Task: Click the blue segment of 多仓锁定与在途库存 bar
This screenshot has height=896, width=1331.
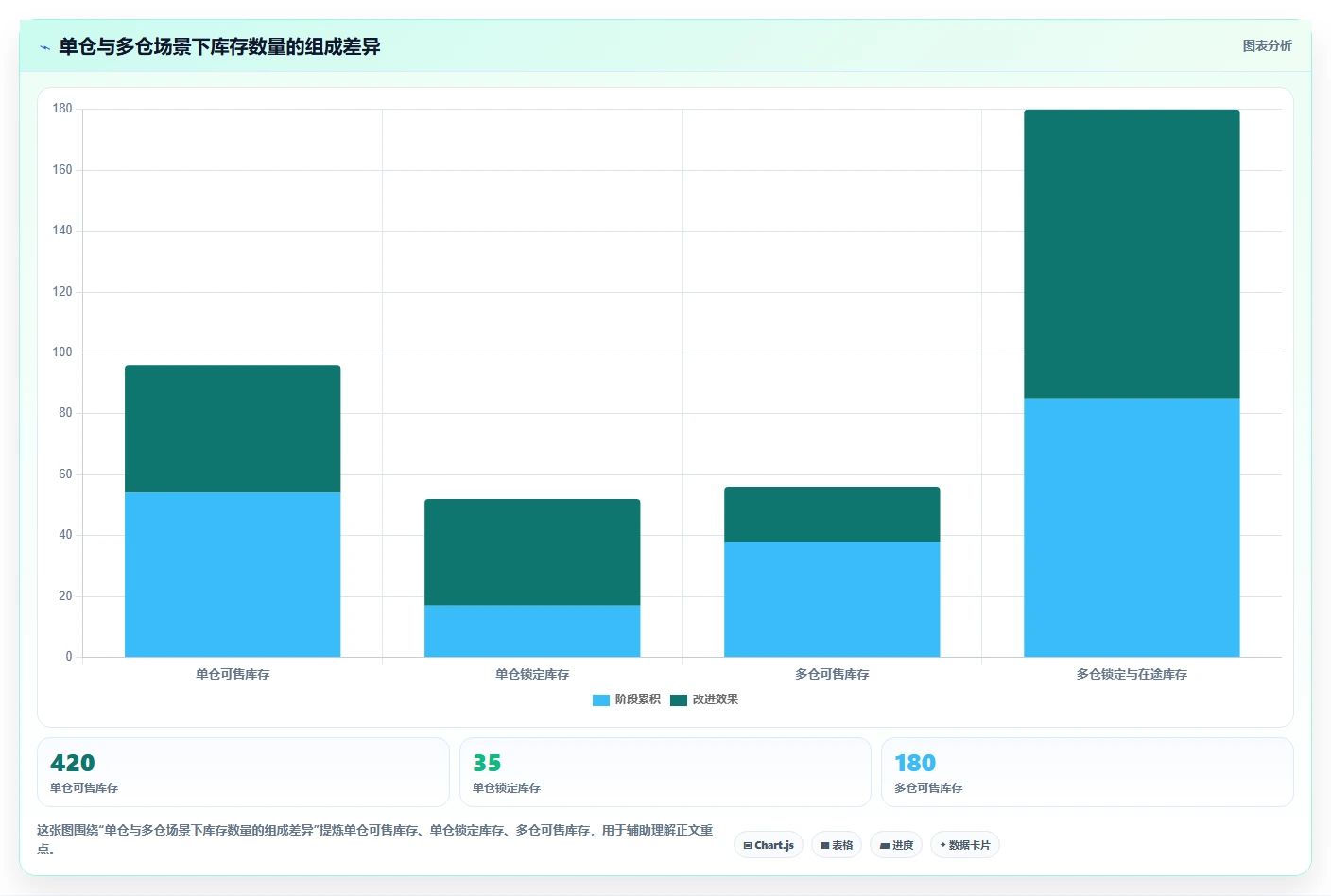Action: (x=1132, y=527)
